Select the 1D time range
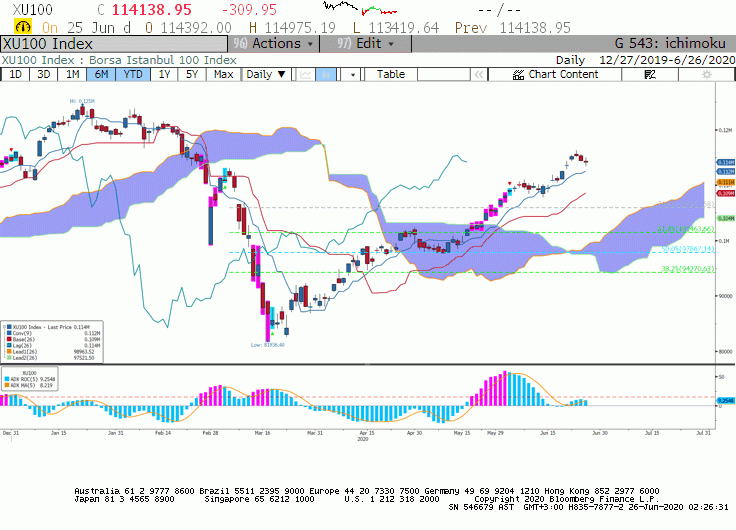This screenshot has width=736, height=530. click(15, 75)
